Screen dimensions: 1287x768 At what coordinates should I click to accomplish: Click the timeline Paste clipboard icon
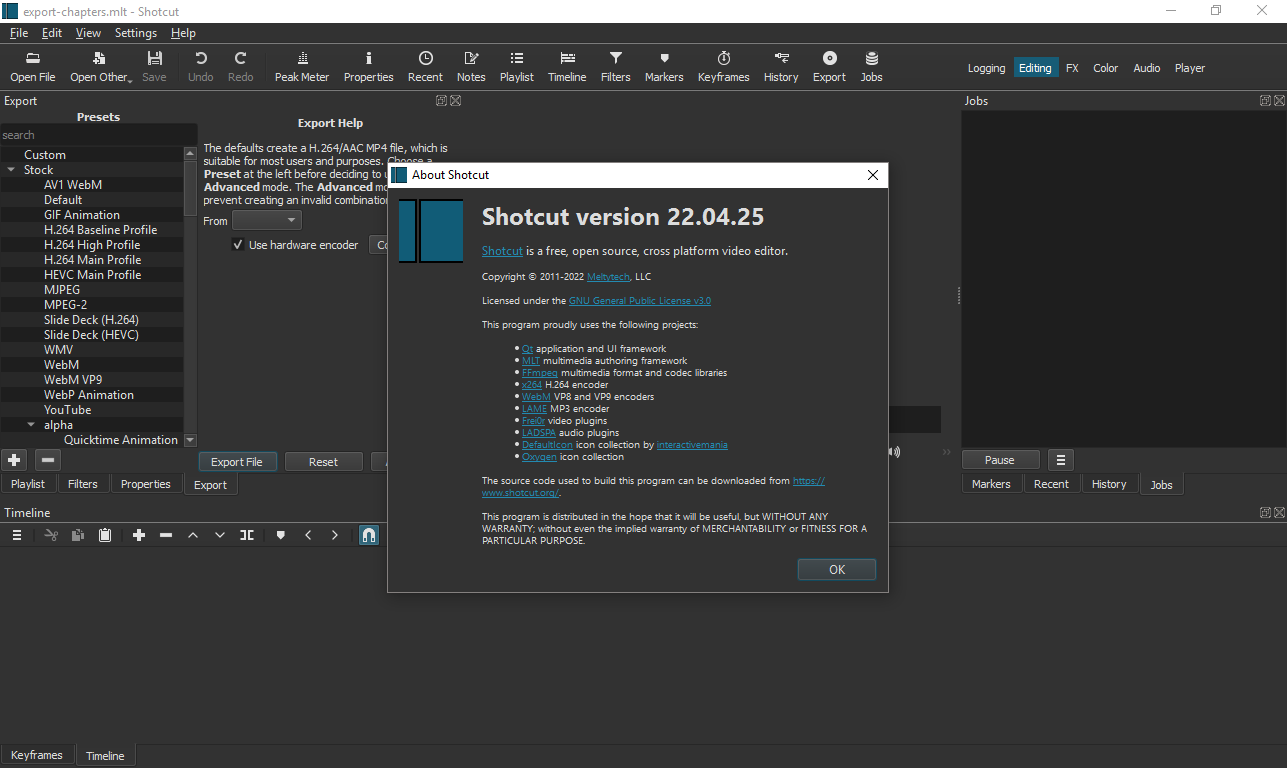105,535
